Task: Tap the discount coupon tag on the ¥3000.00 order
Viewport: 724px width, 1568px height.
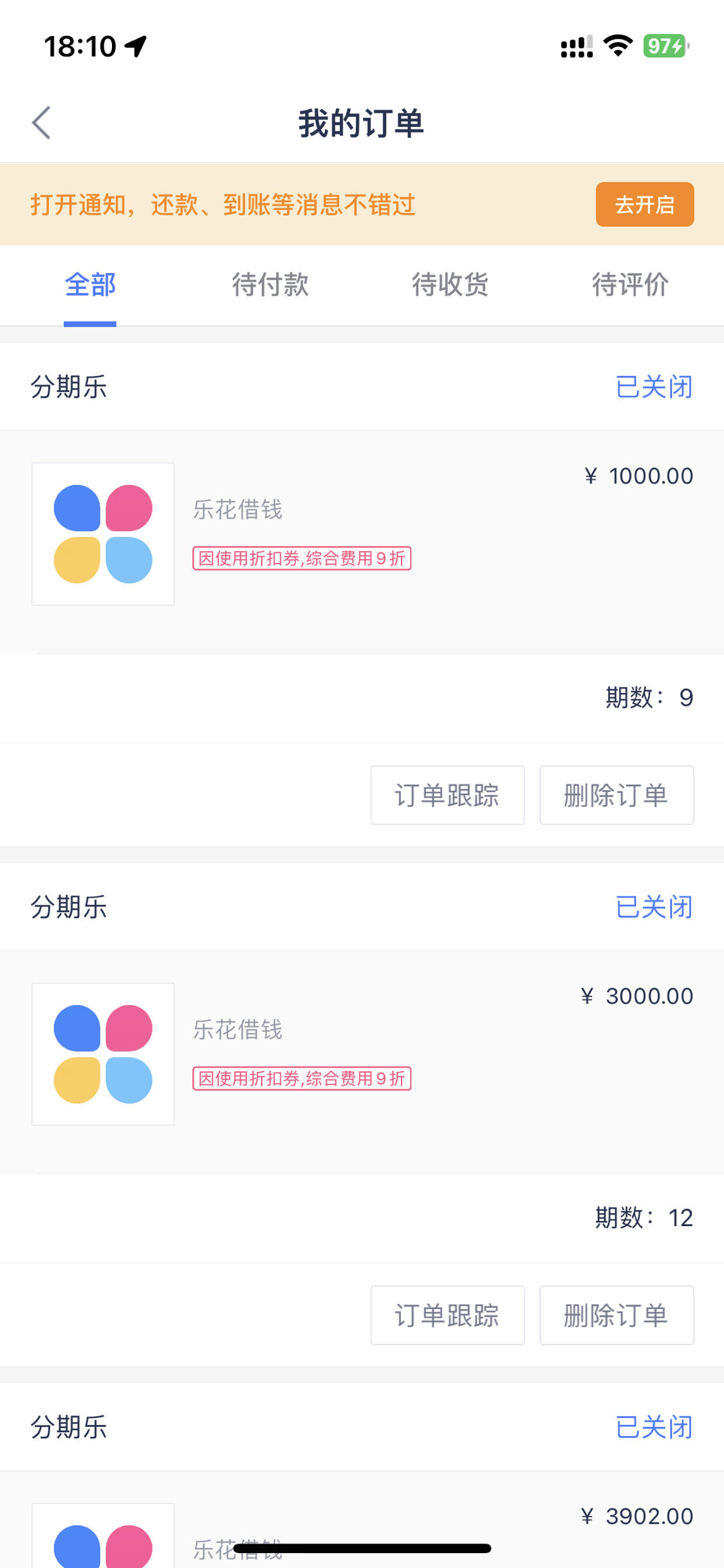Action: pyautogui.click(x=302, y=1079)
